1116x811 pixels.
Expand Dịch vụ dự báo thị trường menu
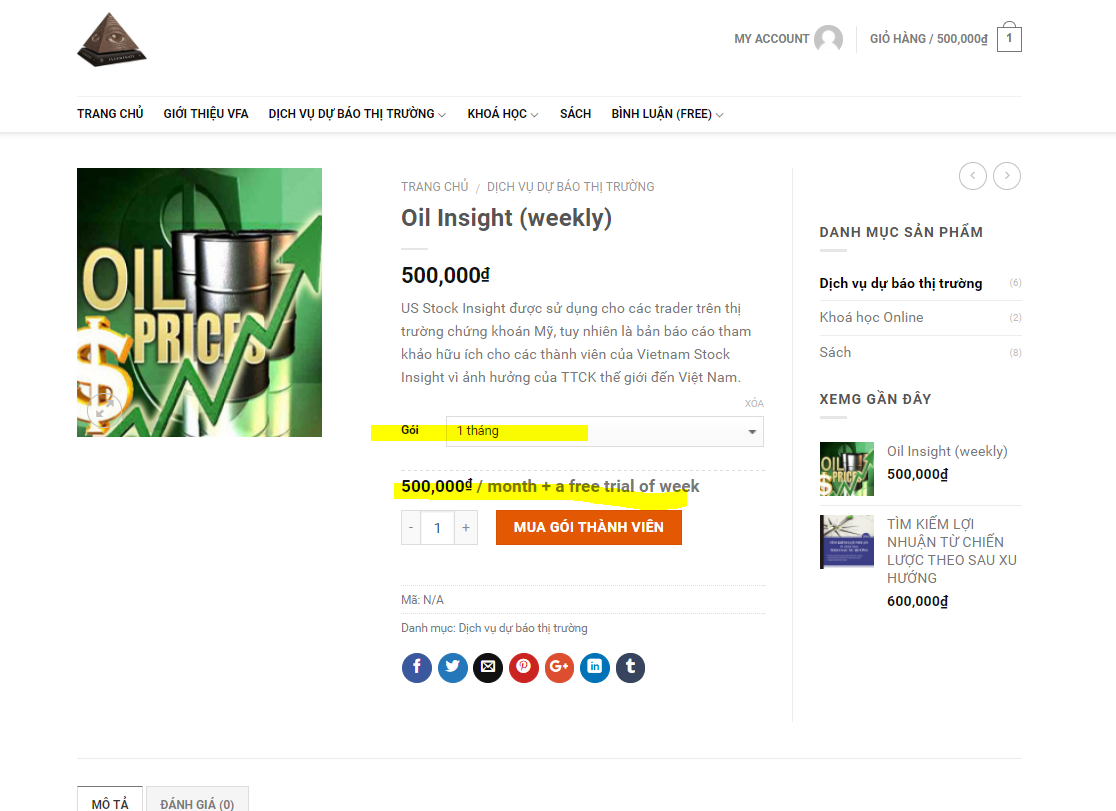pyautogui.click(x=357, y=114)
